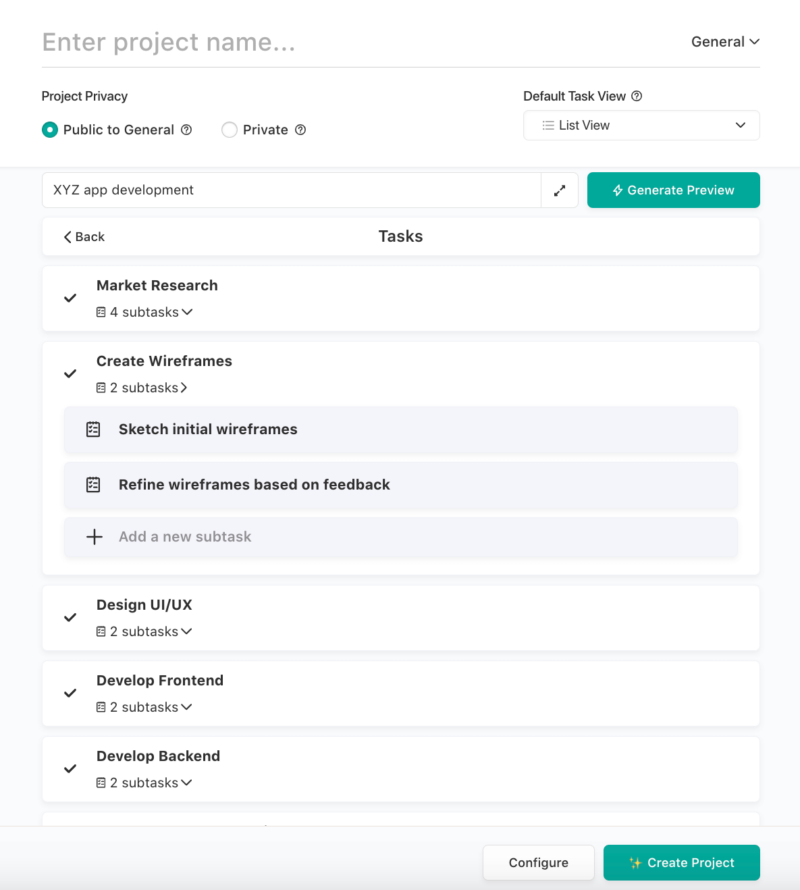Image resolution: width=800 pixels, height=890 pixels.
Task: Click the expand icon beside the prompt field
Action: [559, 190]
